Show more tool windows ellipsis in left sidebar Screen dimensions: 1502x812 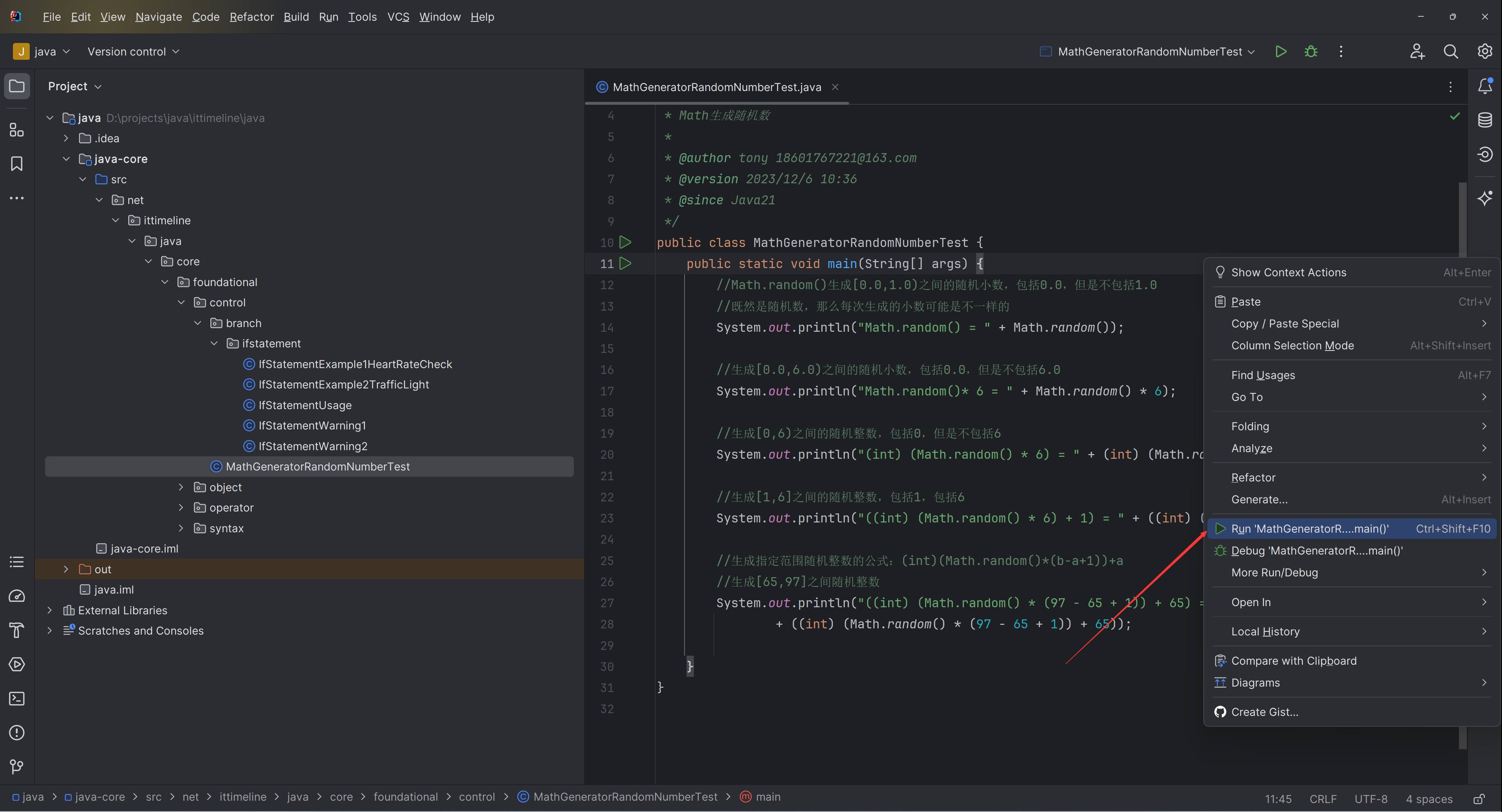tap(17, 198)
